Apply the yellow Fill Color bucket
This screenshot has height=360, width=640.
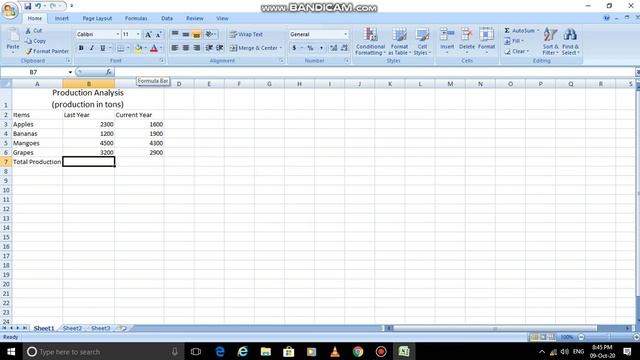point(138,48)
